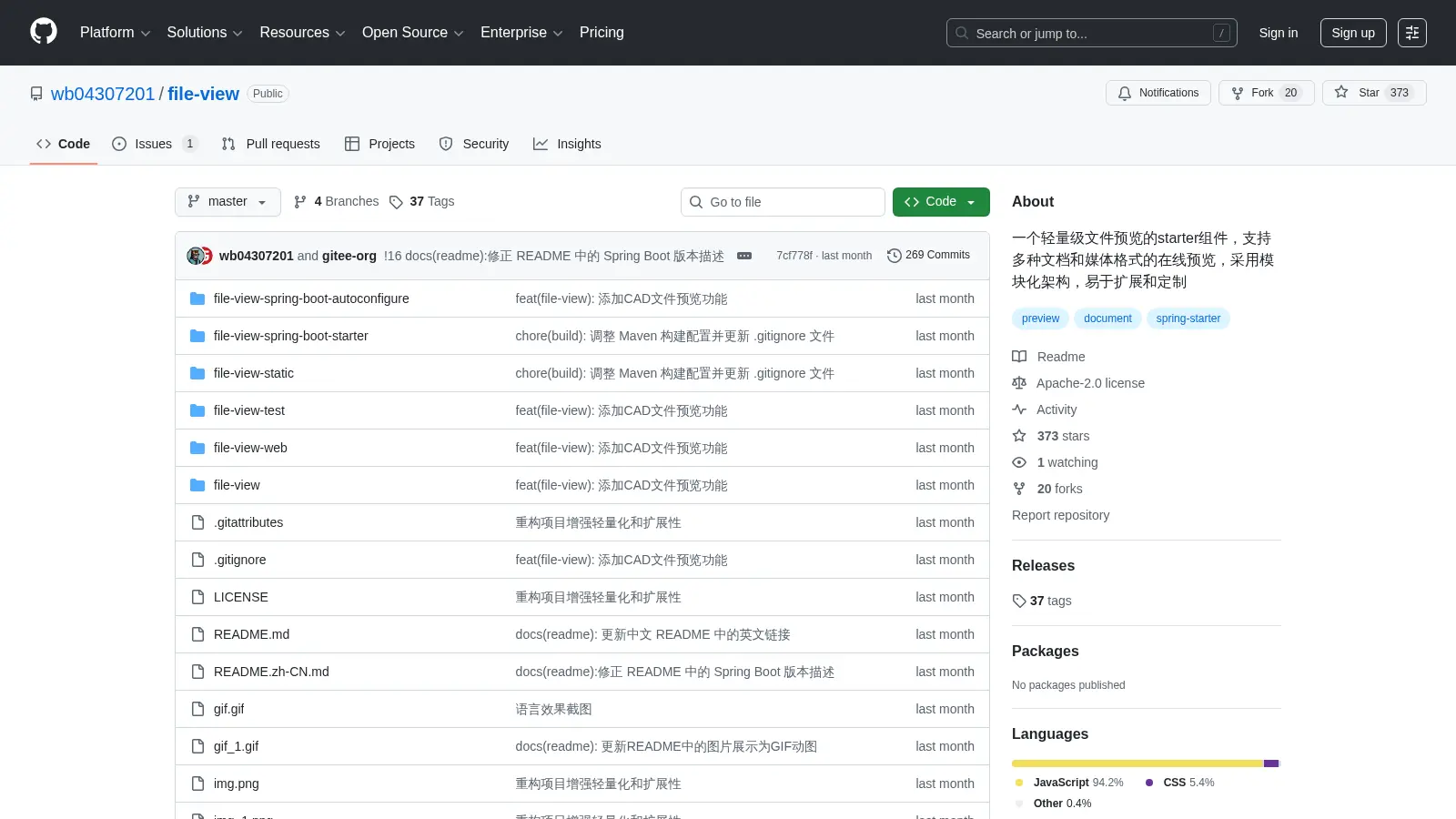The width and height of the screenshot is (1456, 819).
Task: Click the Report repository link
Action: 1061,515
